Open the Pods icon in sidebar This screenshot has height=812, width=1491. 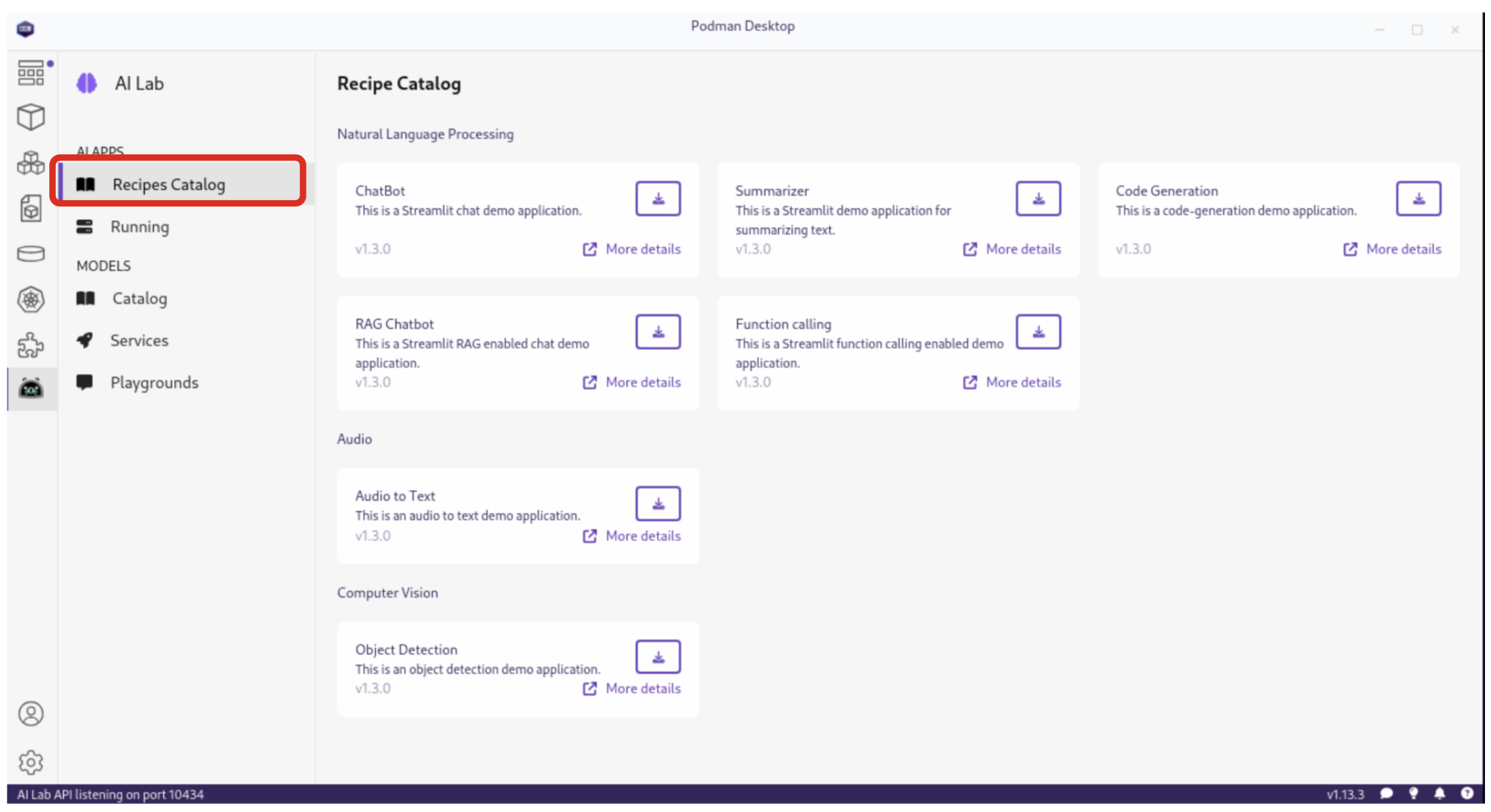tap(31, 162)
